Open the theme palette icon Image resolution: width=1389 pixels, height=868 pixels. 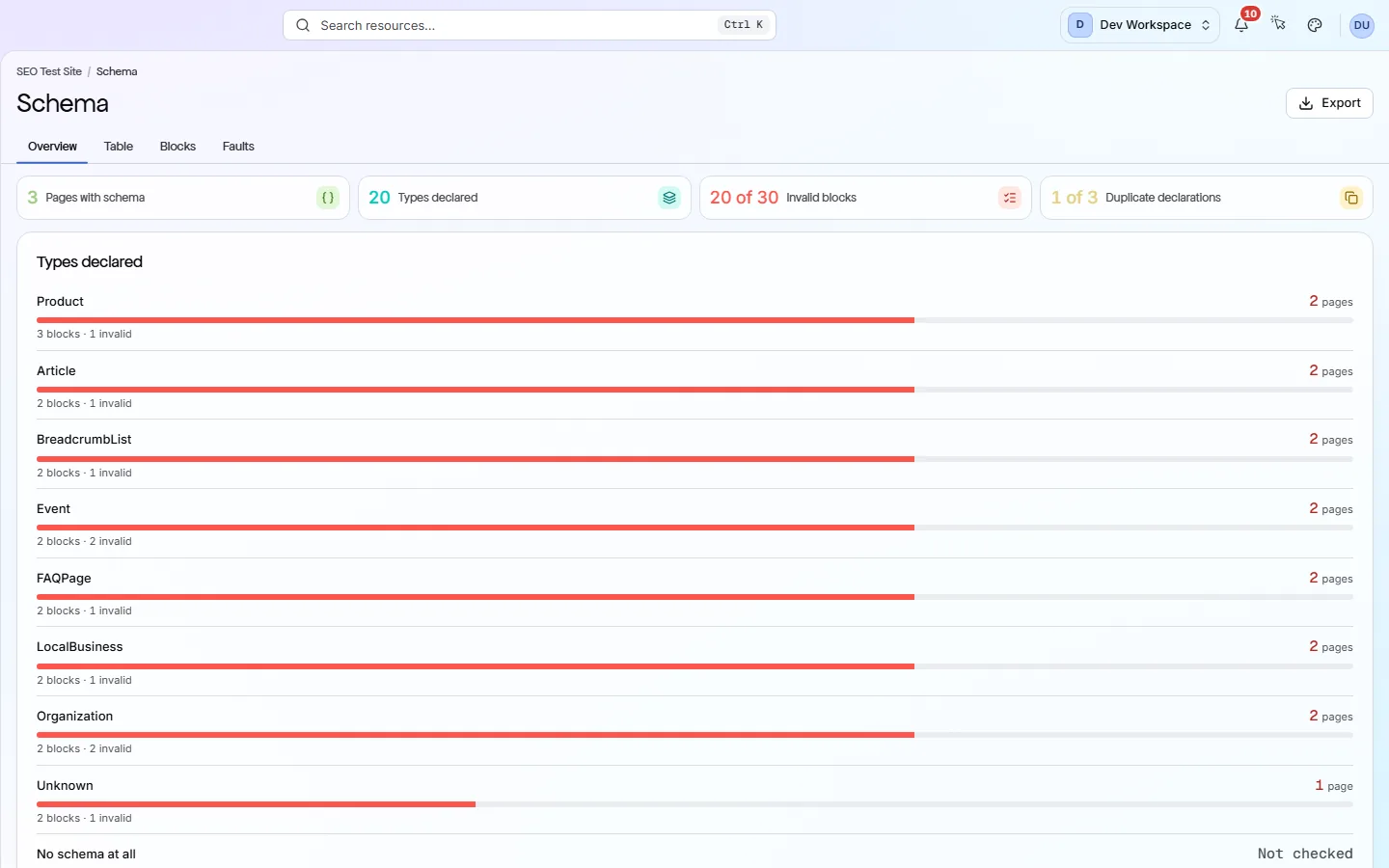click(1315, 25)
